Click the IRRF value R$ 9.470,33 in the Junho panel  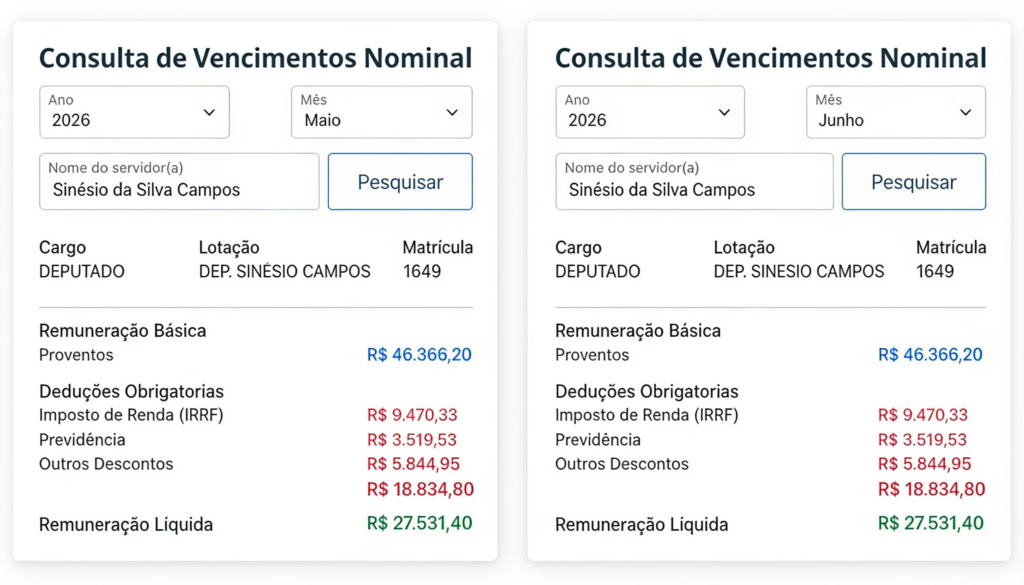(x=923, y=415)
